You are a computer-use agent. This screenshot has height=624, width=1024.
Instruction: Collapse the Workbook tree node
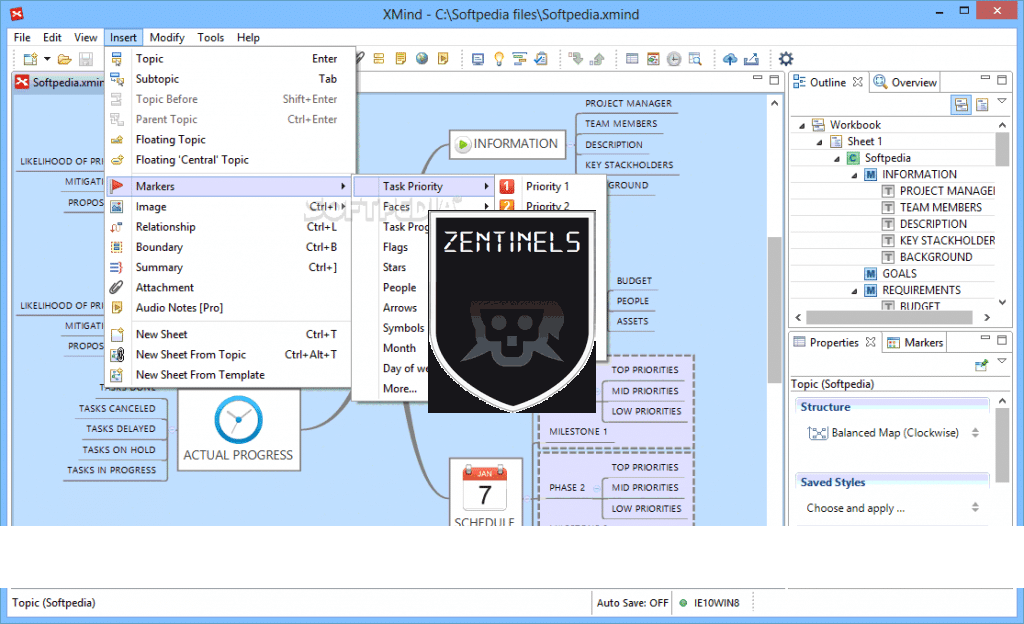803,125
